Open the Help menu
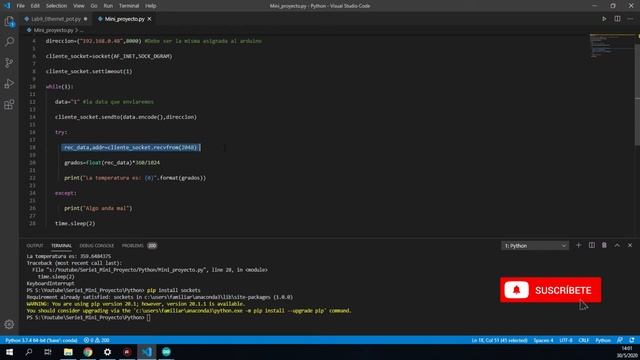The height and width of the screenshot is (360, 640). [x=151, y=6]
